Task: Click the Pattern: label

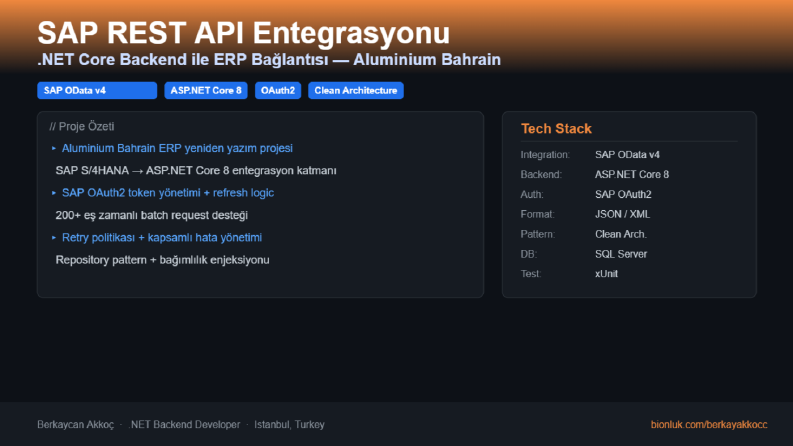Action: [538, 234]
